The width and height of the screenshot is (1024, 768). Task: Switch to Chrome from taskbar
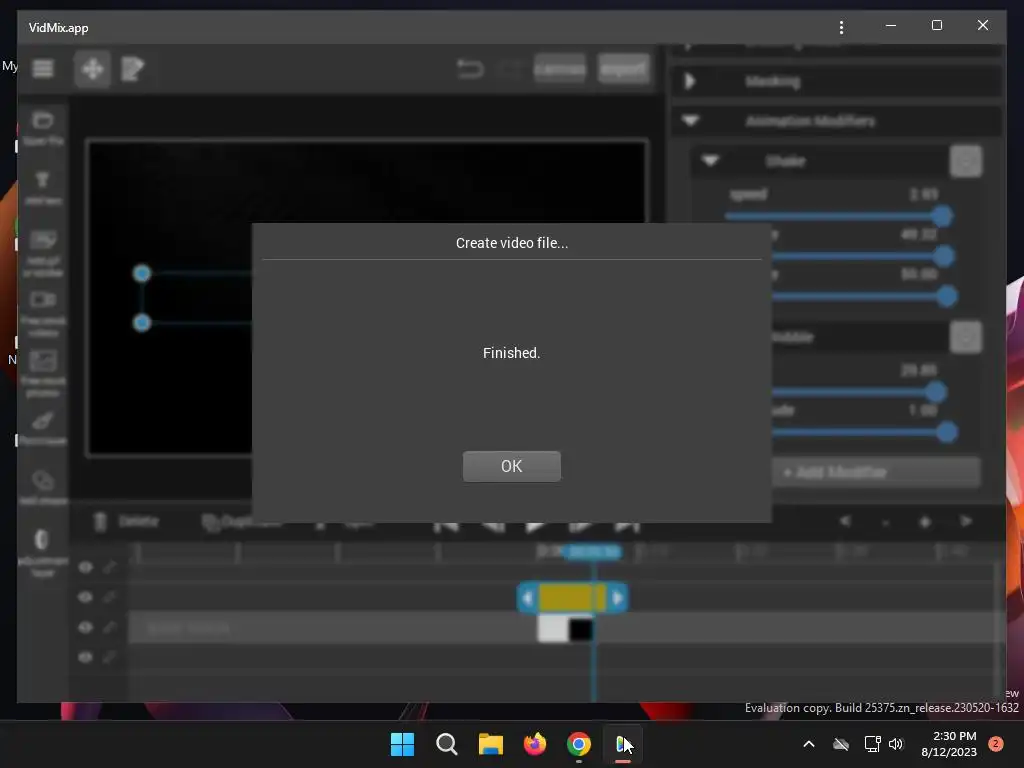(x=579, y=744)
